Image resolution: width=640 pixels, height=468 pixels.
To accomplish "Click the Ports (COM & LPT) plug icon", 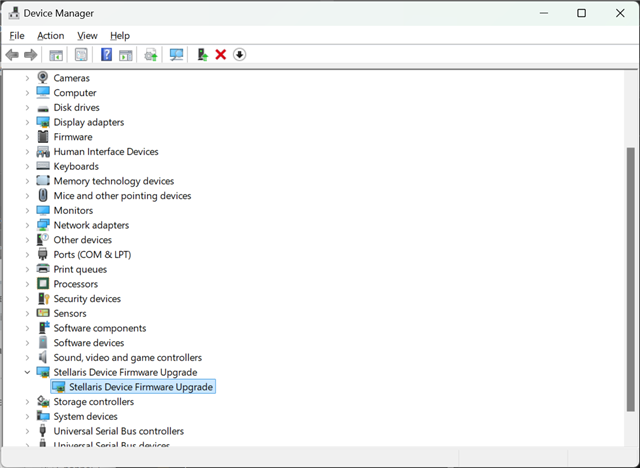I will point(43,254).
